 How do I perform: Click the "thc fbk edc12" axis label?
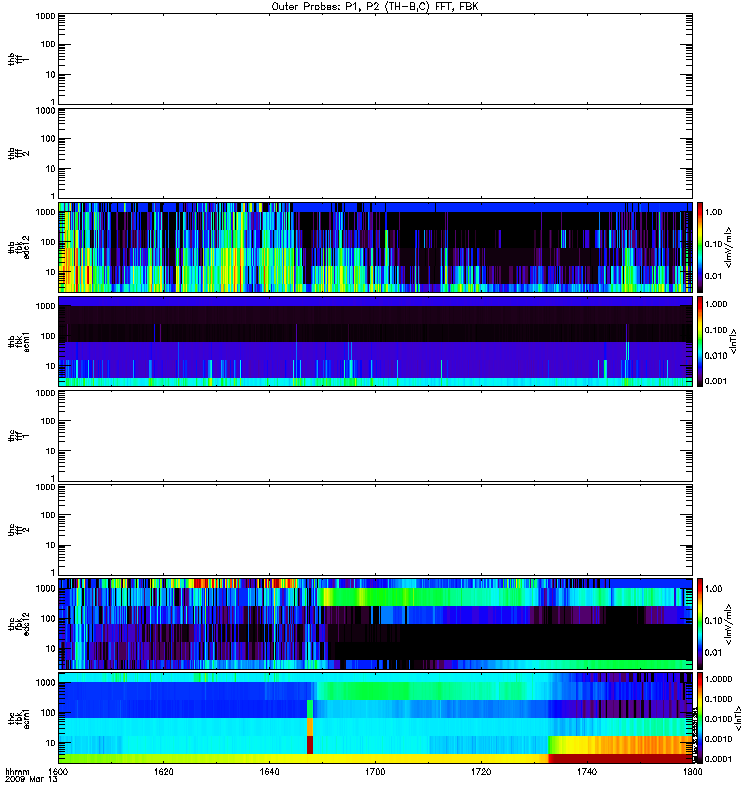click(18, 624)
